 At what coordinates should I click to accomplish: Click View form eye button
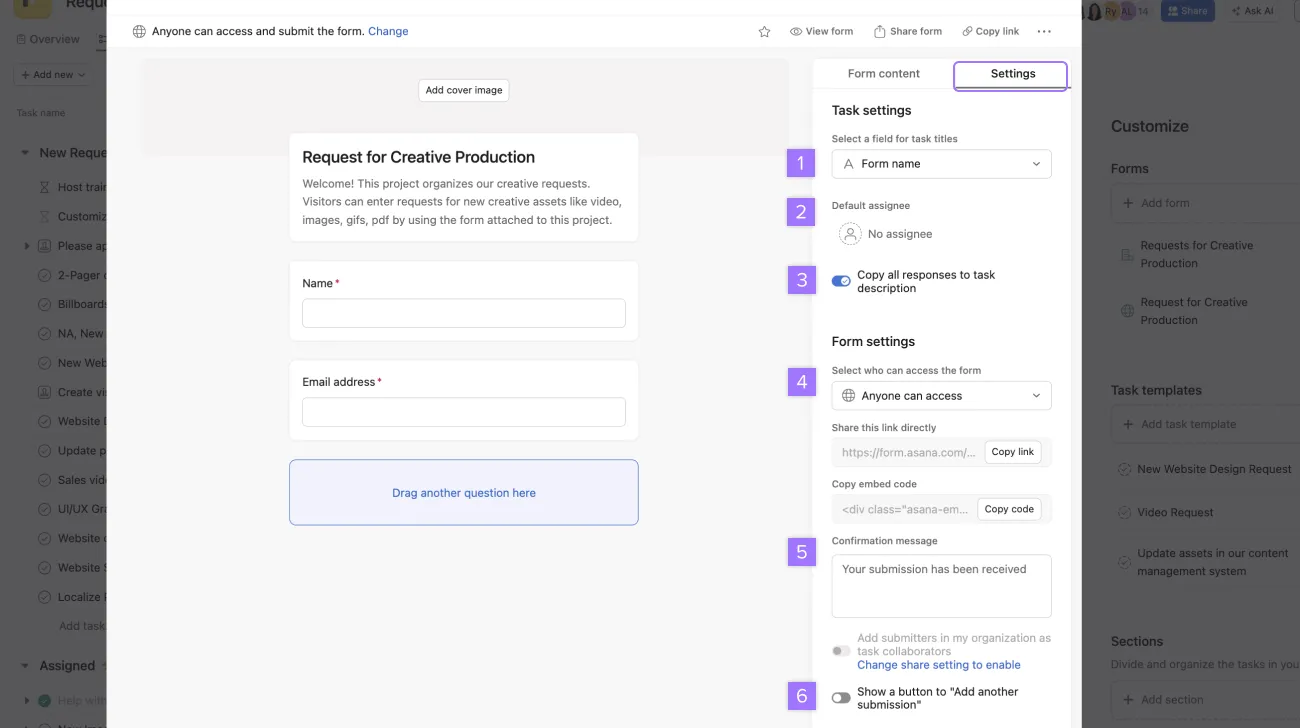[821, 31]
